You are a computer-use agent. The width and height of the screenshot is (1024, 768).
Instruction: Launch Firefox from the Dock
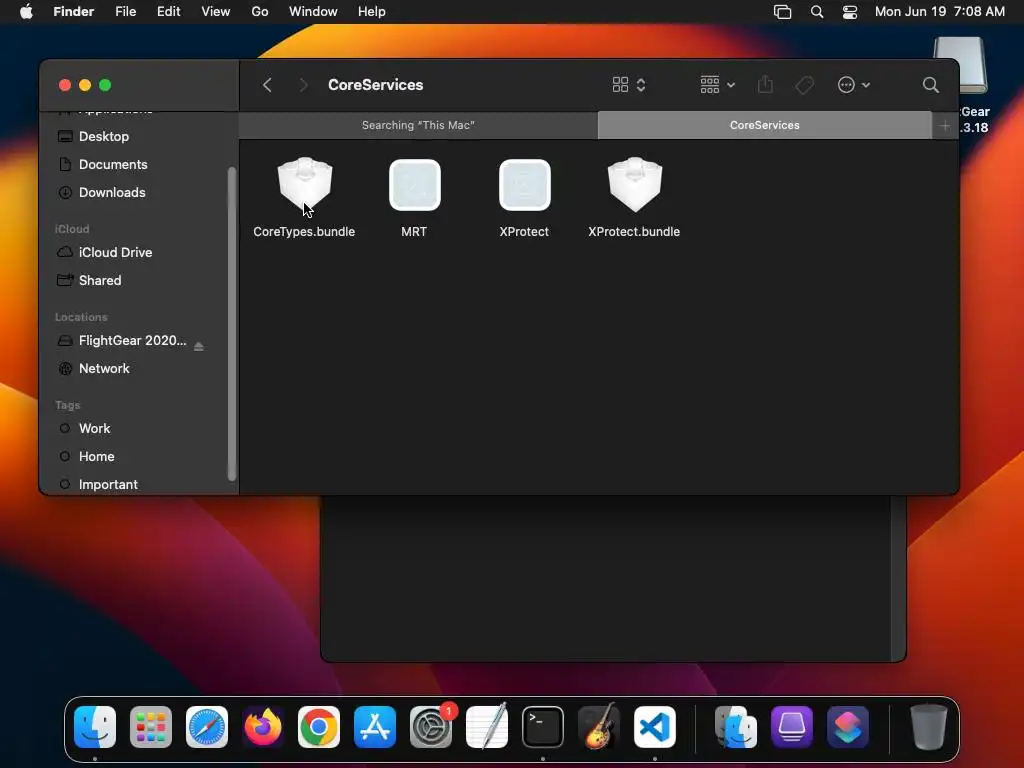[x=263, y=727]
